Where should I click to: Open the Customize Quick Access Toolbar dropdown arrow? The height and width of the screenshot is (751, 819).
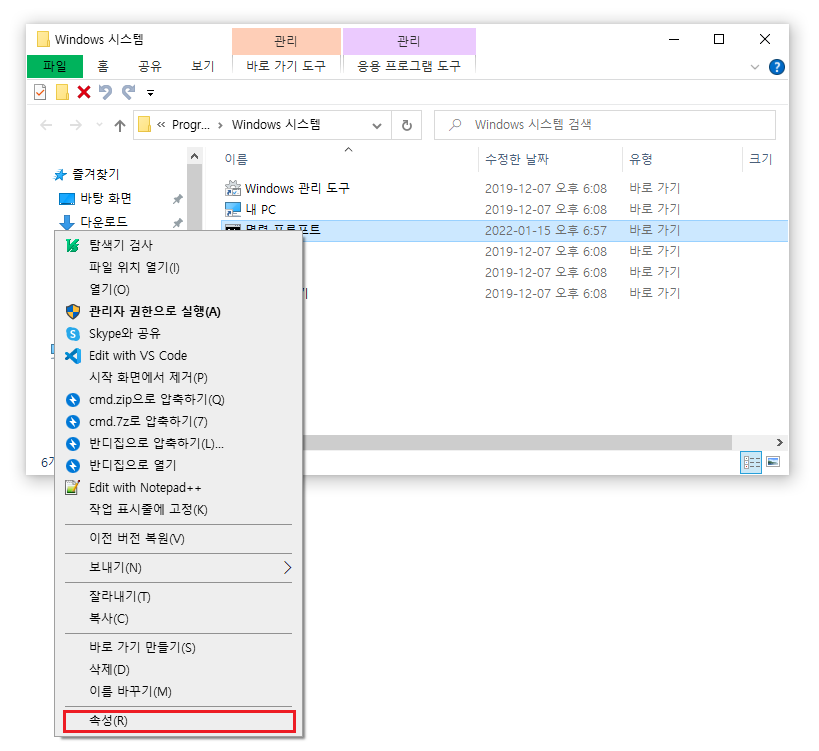(150, 93)
